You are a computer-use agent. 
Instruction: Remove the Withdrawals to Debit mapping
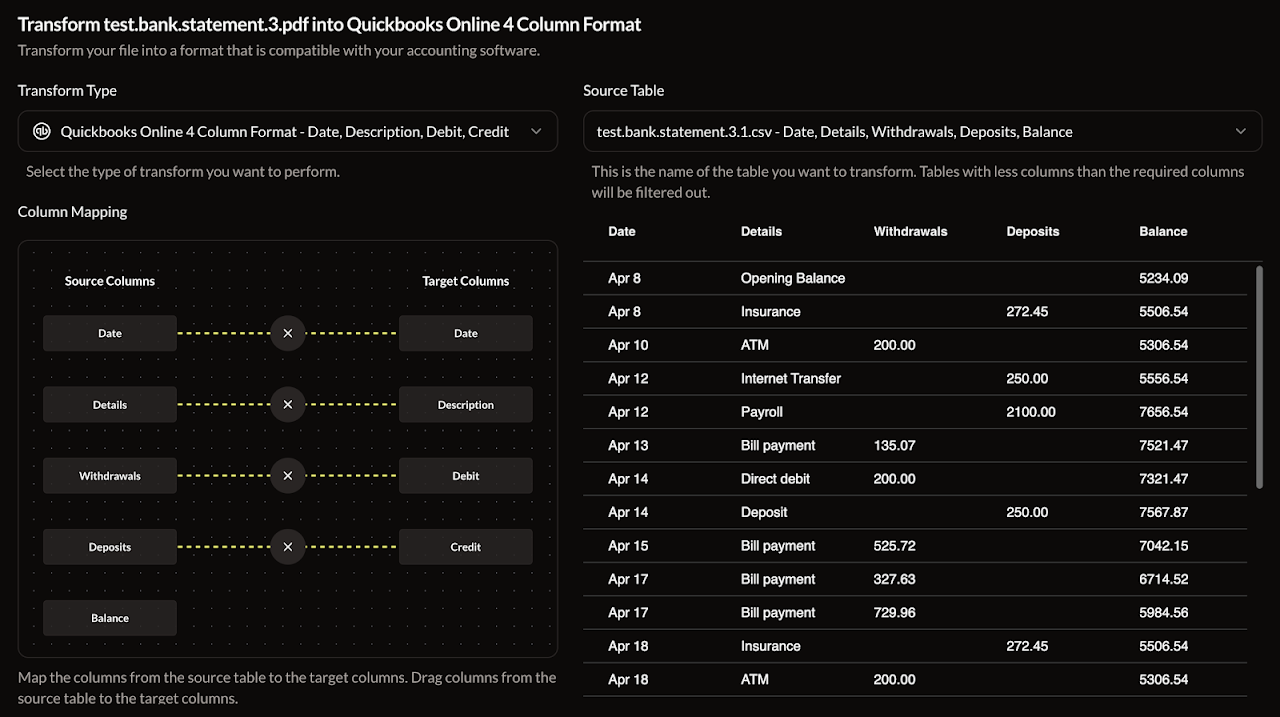pos(287,476)
